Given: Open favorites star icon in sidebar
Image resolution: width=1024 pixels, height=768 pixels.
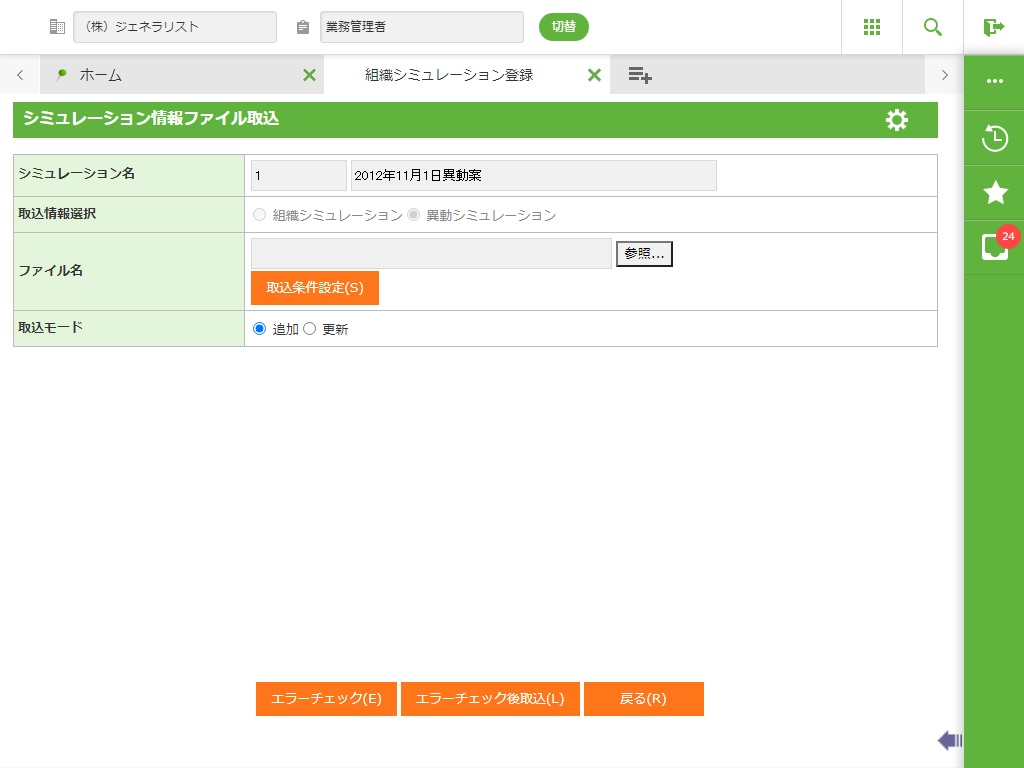Looking at the screenshot, I should tap(994, 193).
